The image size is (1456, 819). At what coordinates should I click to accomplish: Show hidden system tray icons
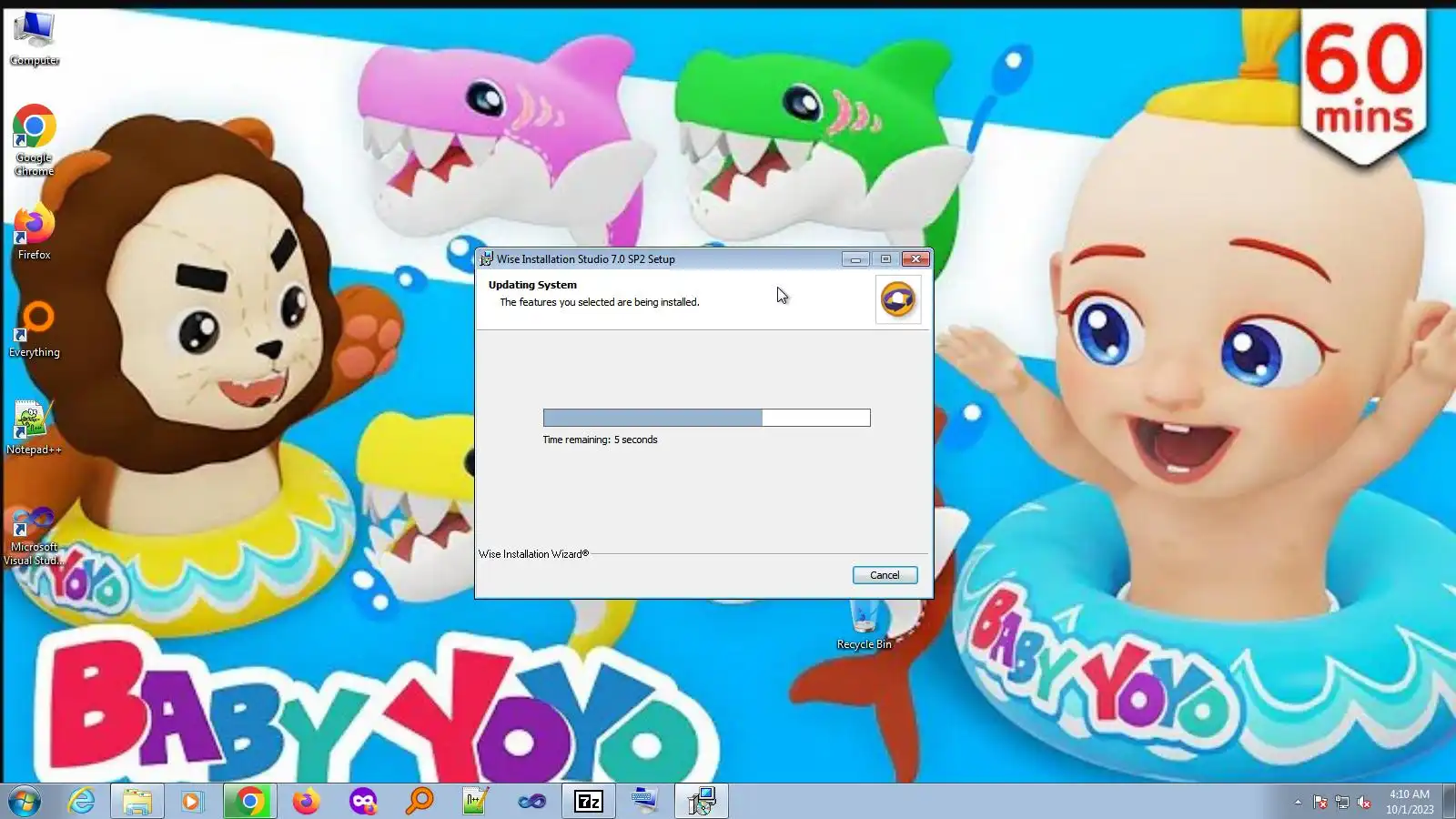pyautogui.click(x=1298, y=802)
